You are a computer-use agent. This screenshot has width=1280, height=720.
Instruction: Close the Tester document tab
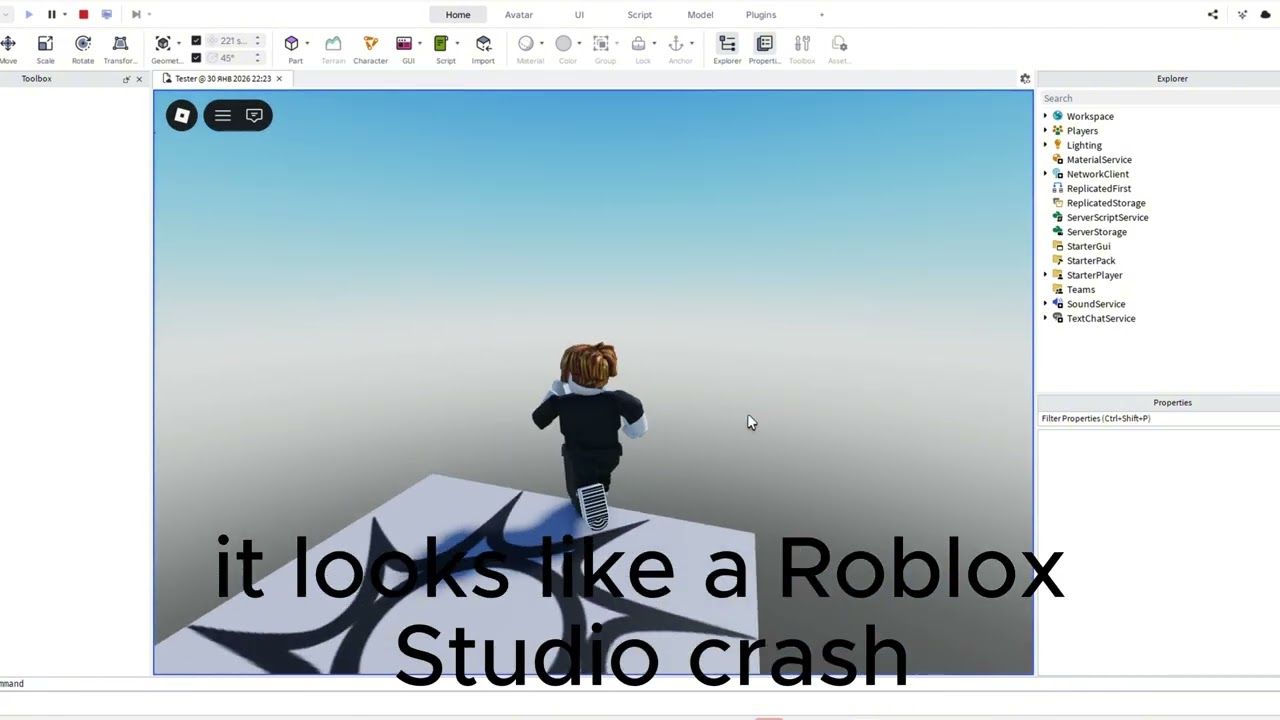pos(279,79)
